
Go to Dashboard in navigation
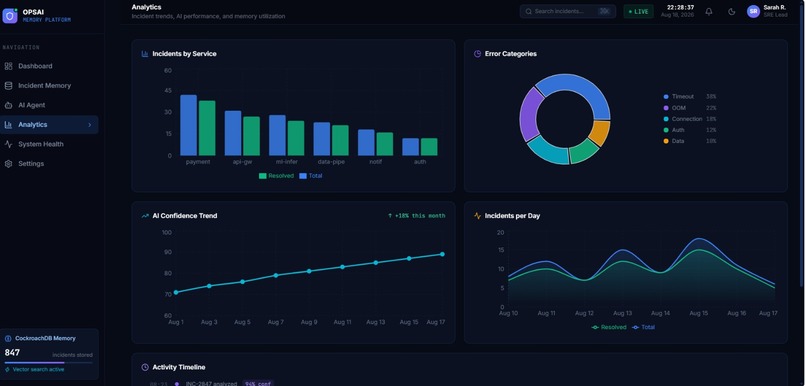(49, 66)
